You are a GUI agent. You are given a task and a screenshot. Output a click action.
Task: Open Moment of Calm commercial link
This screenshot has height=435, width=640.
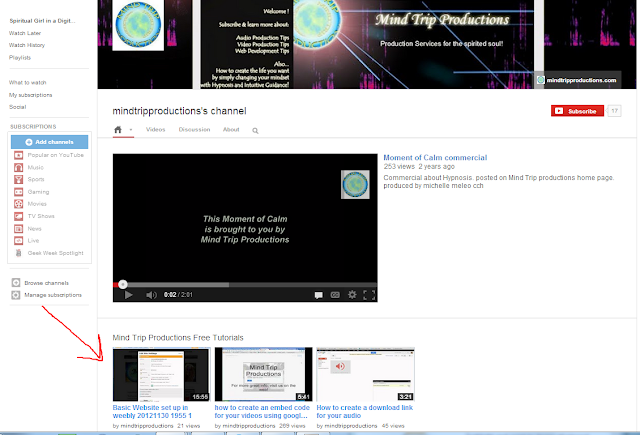pyautogui.click(x=435, y=158)
